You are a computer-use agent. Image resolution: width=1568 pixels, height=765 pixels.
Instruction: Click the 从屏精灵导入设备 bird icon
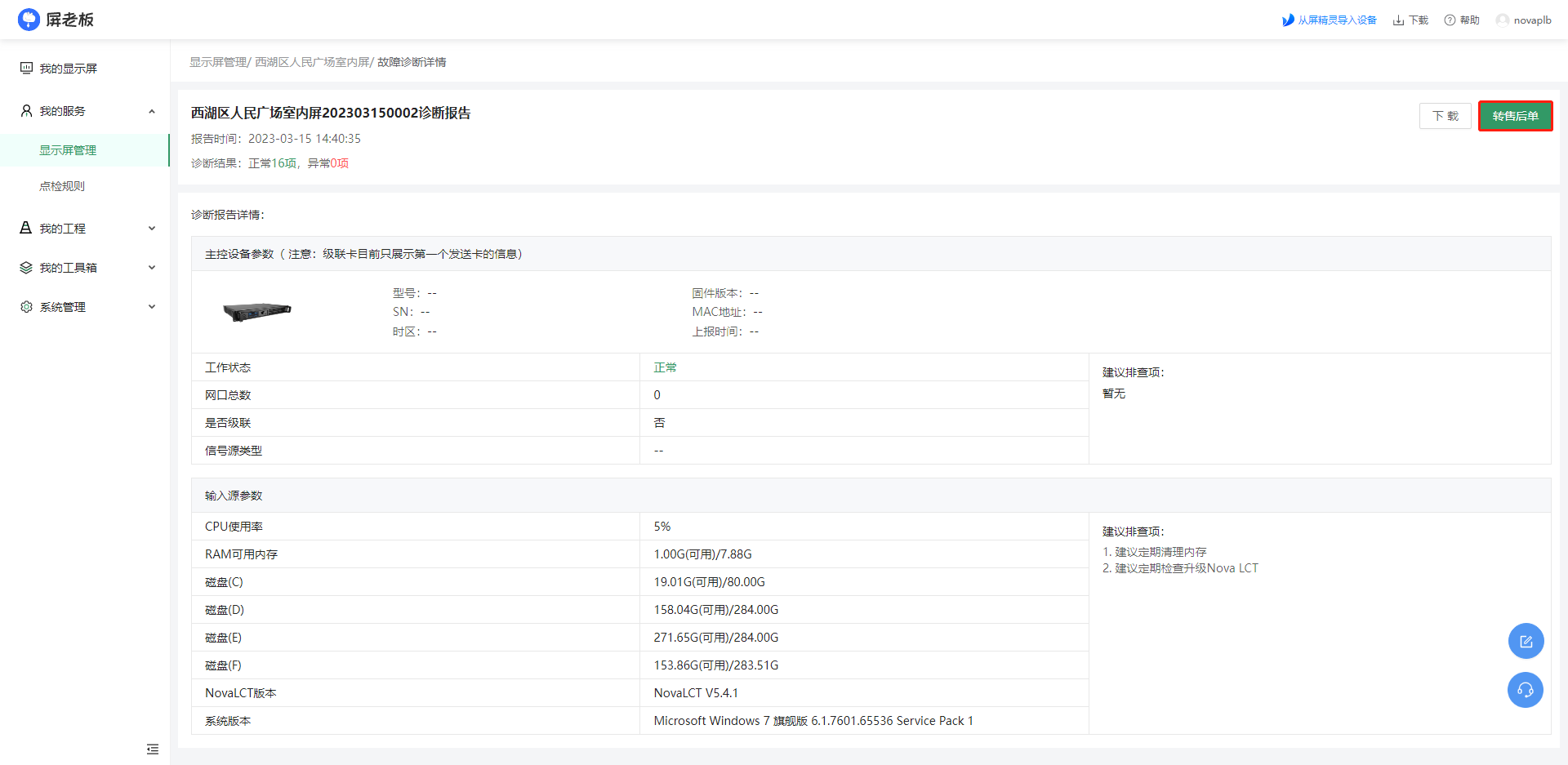[1288, 20]
